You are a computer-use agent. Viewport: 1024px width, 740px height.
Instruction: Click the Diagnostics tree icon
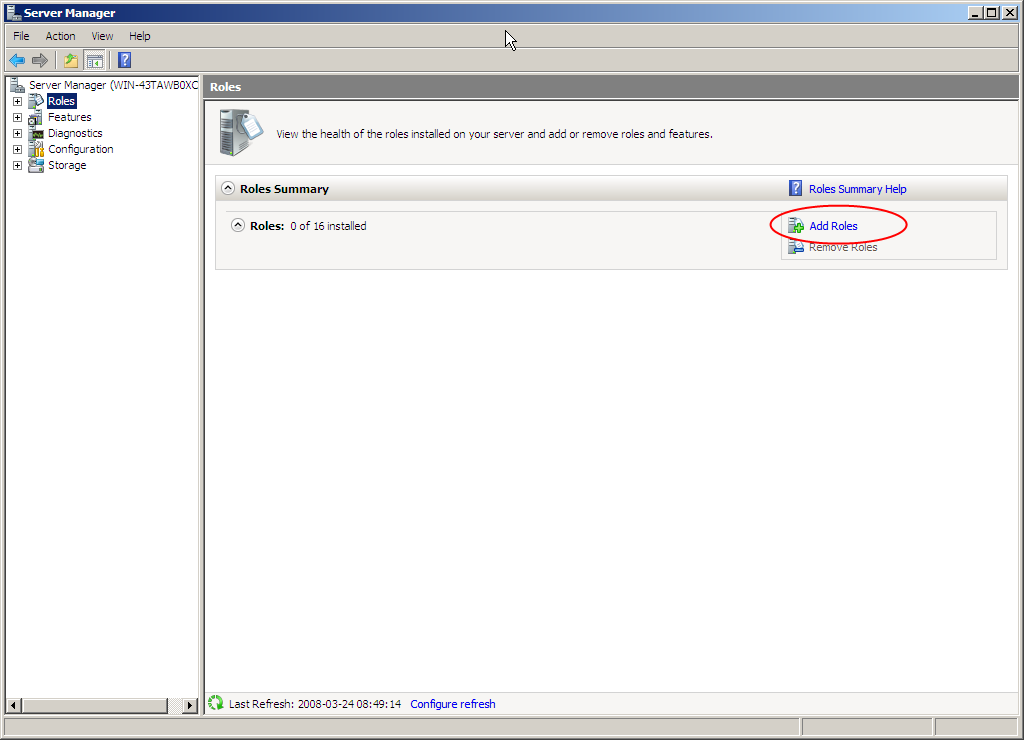pos(36,133)
